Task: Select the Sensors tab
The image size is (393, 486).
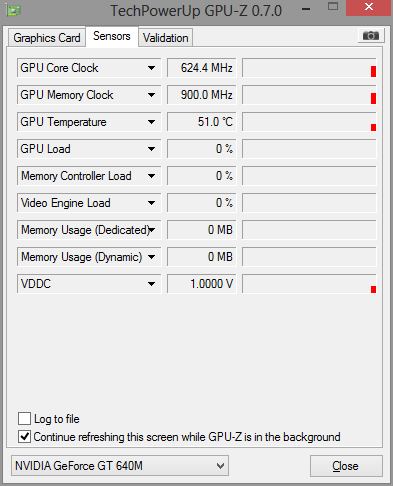Action: pyautogui.click(x=112, y=36)
